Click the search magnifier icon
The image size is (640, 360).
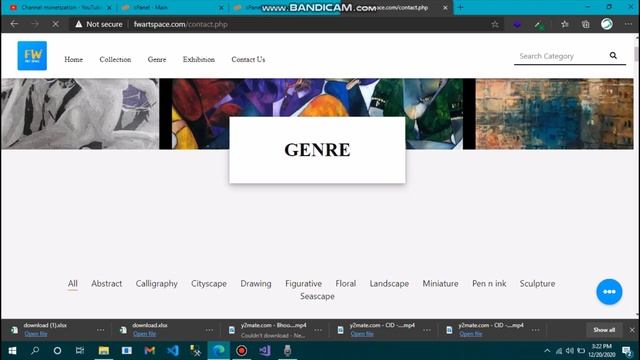click(x=613, y=56)
